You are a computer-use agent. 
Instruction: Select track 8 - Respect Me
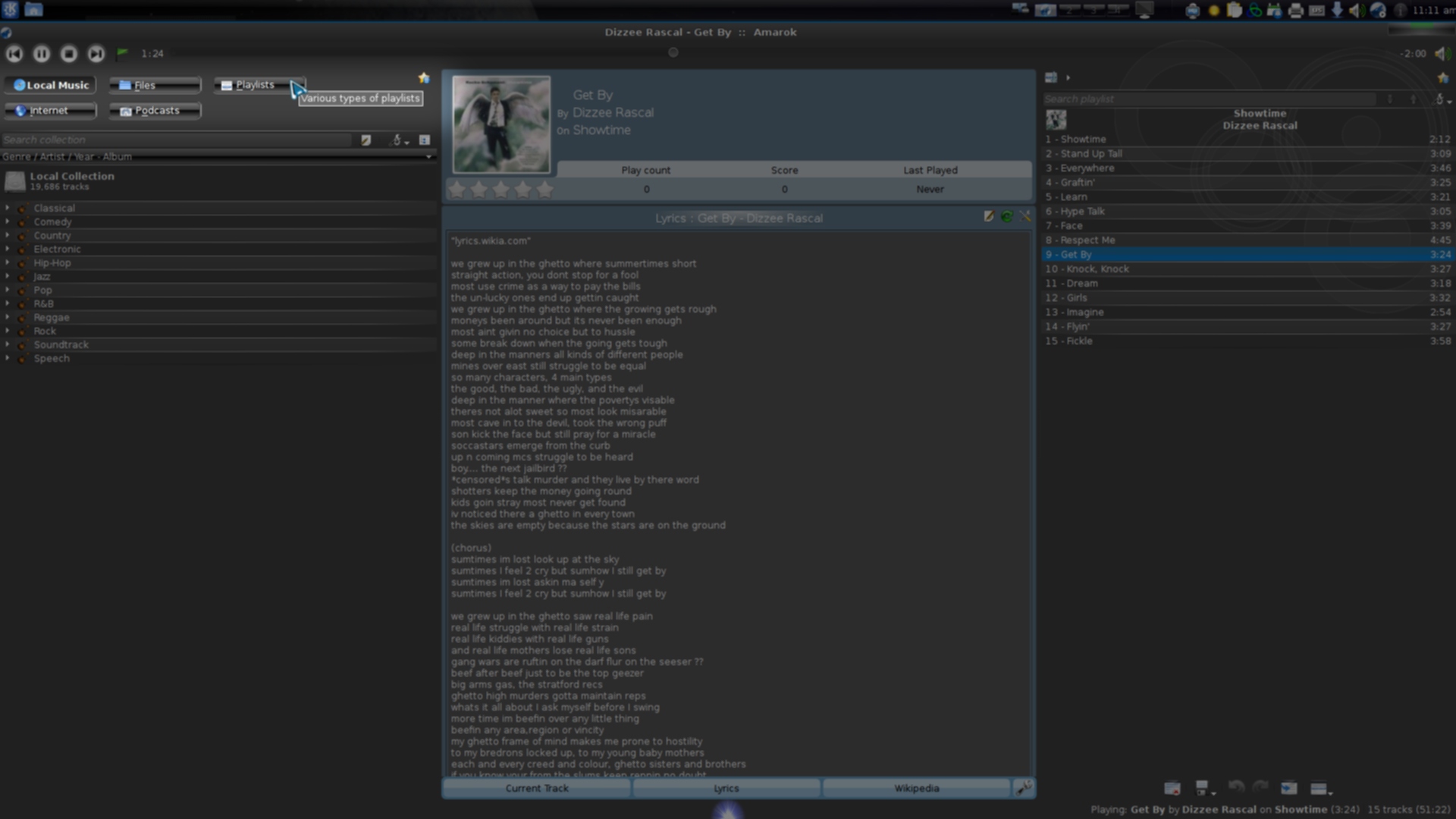(x=1247, y=240)
